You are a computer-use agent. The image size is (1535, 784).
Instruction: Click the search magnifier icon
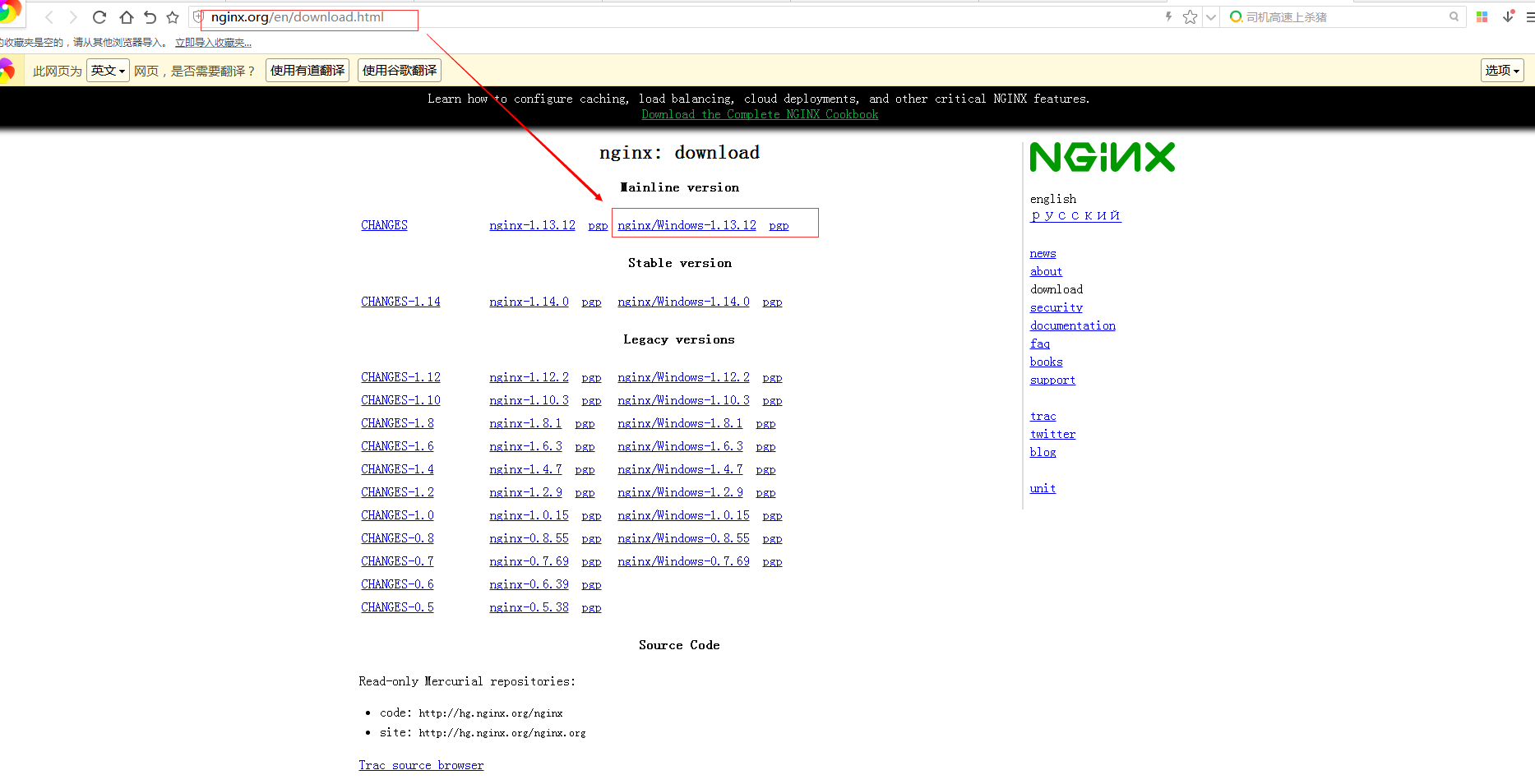1454,16
